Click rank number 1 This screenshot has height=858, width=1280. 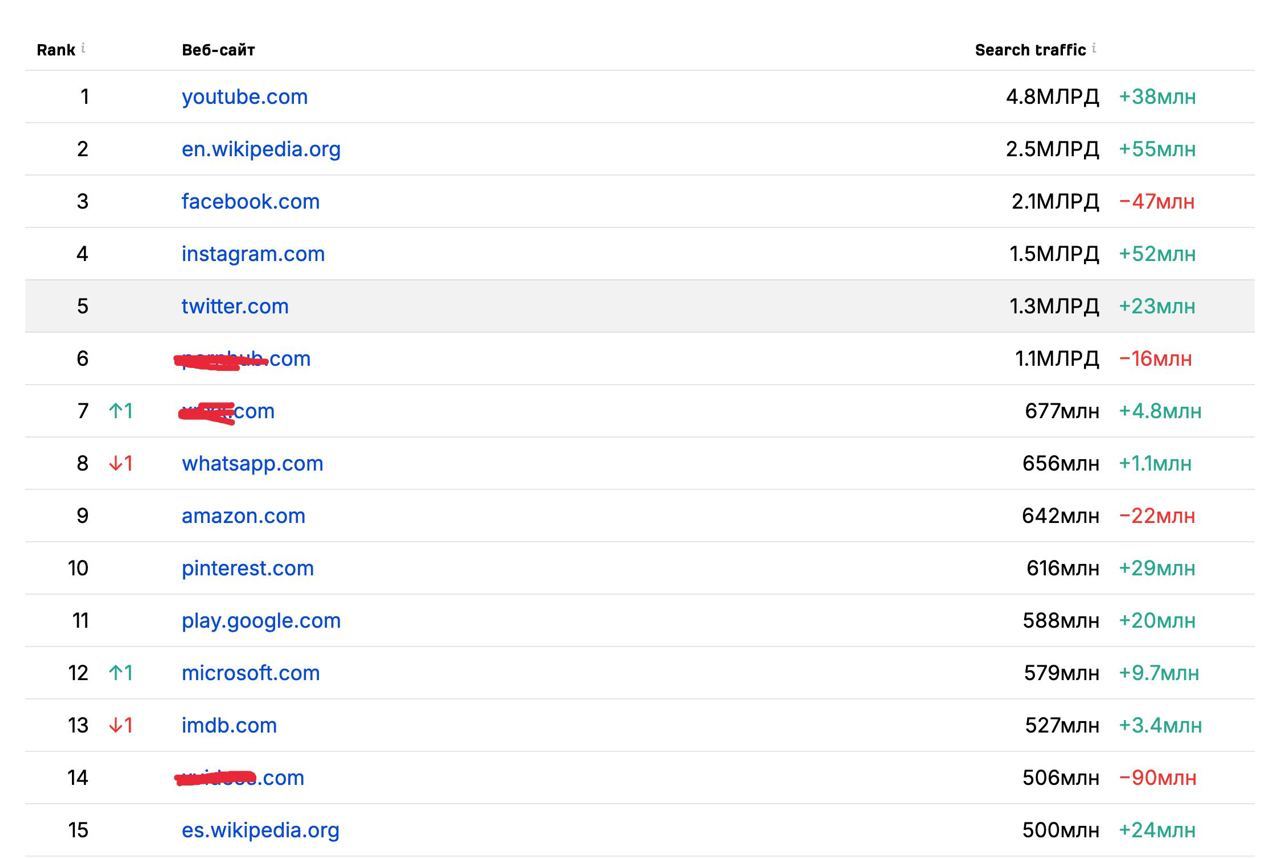pos(84,97)
